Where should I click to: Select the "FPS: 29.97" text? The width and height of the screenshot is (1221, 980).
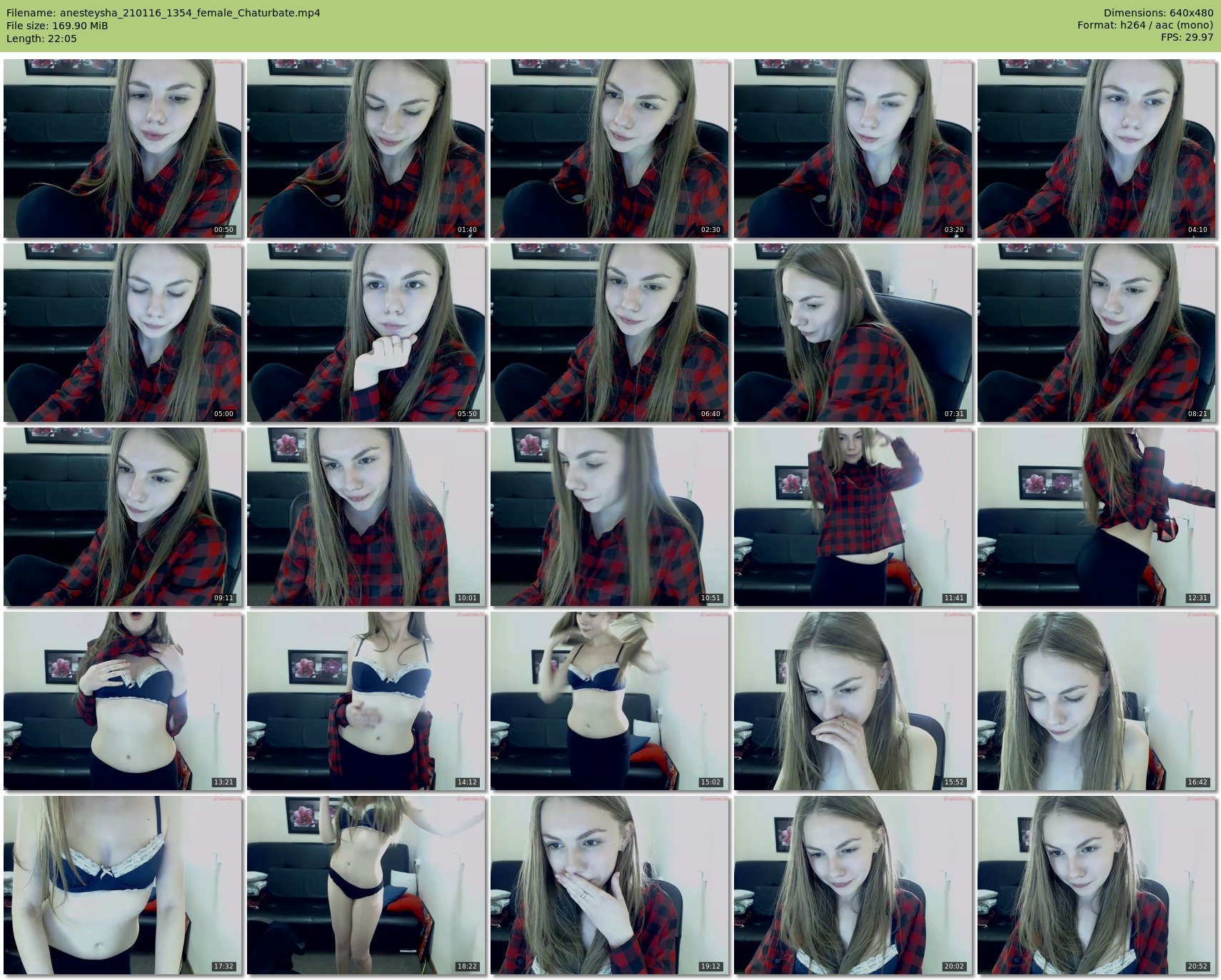pyautogui.click(x=1187, y=39)
